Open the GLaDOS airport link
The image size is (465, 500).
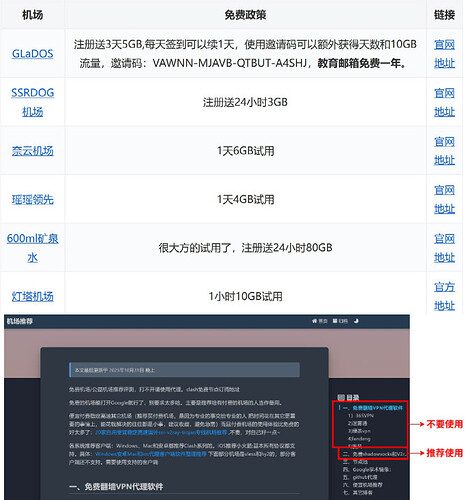pyautogui.click(x=32, y=53)
